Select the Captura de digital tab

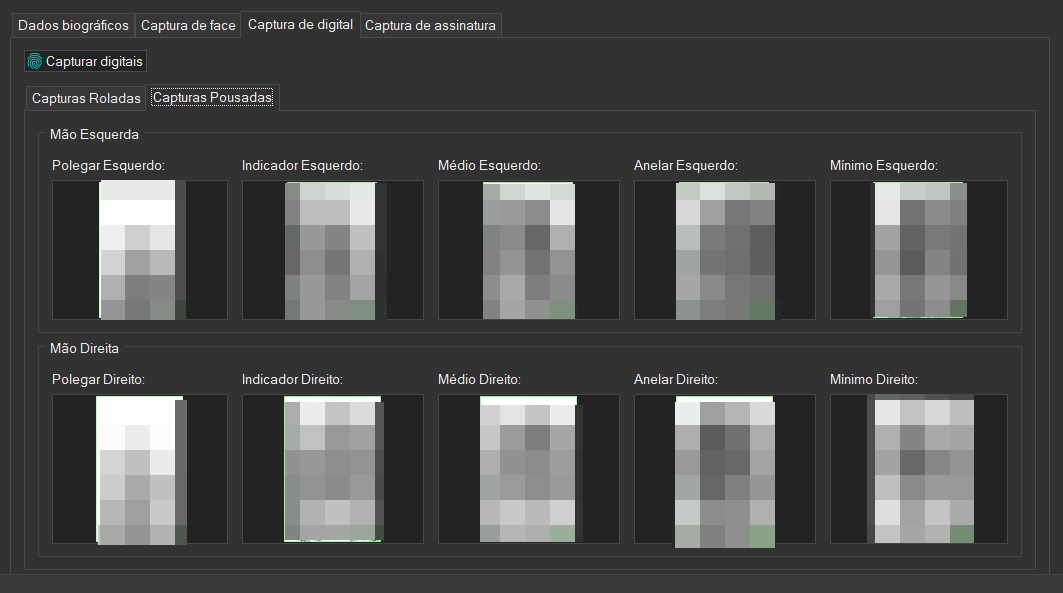300,25
